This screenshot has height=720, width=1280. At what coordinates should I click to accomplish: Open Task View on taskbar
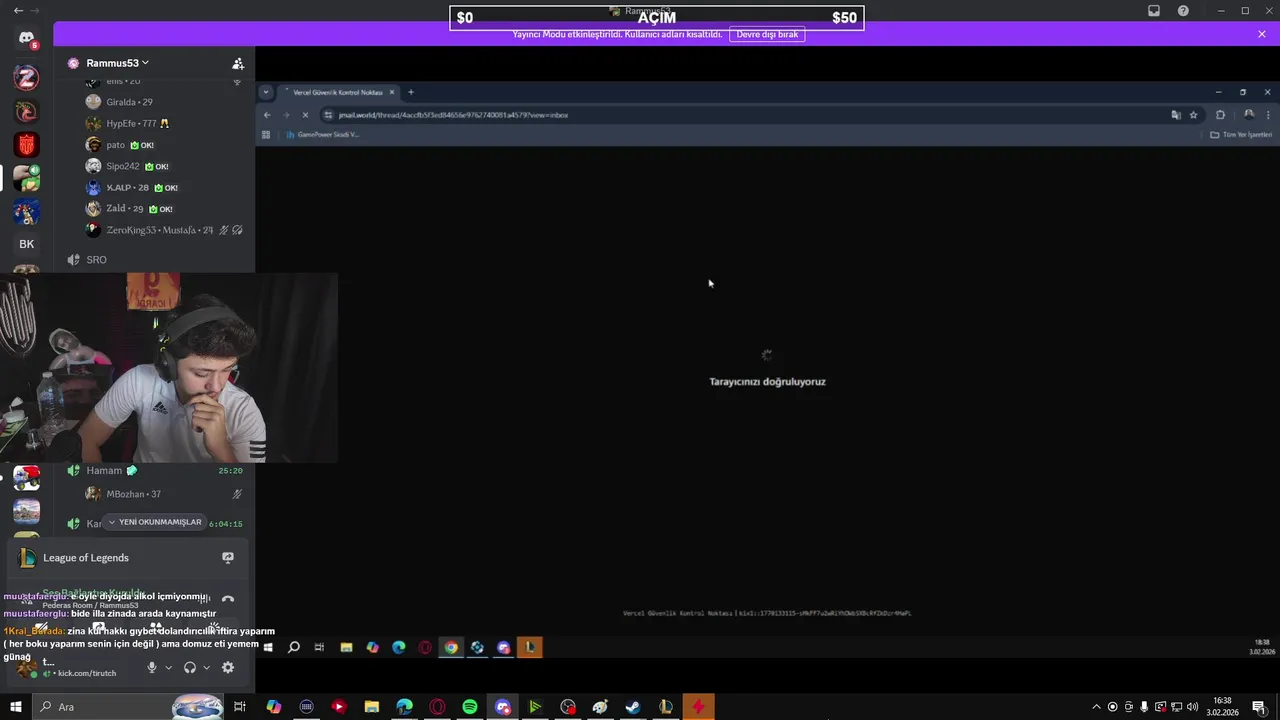(x=240, y=707)
